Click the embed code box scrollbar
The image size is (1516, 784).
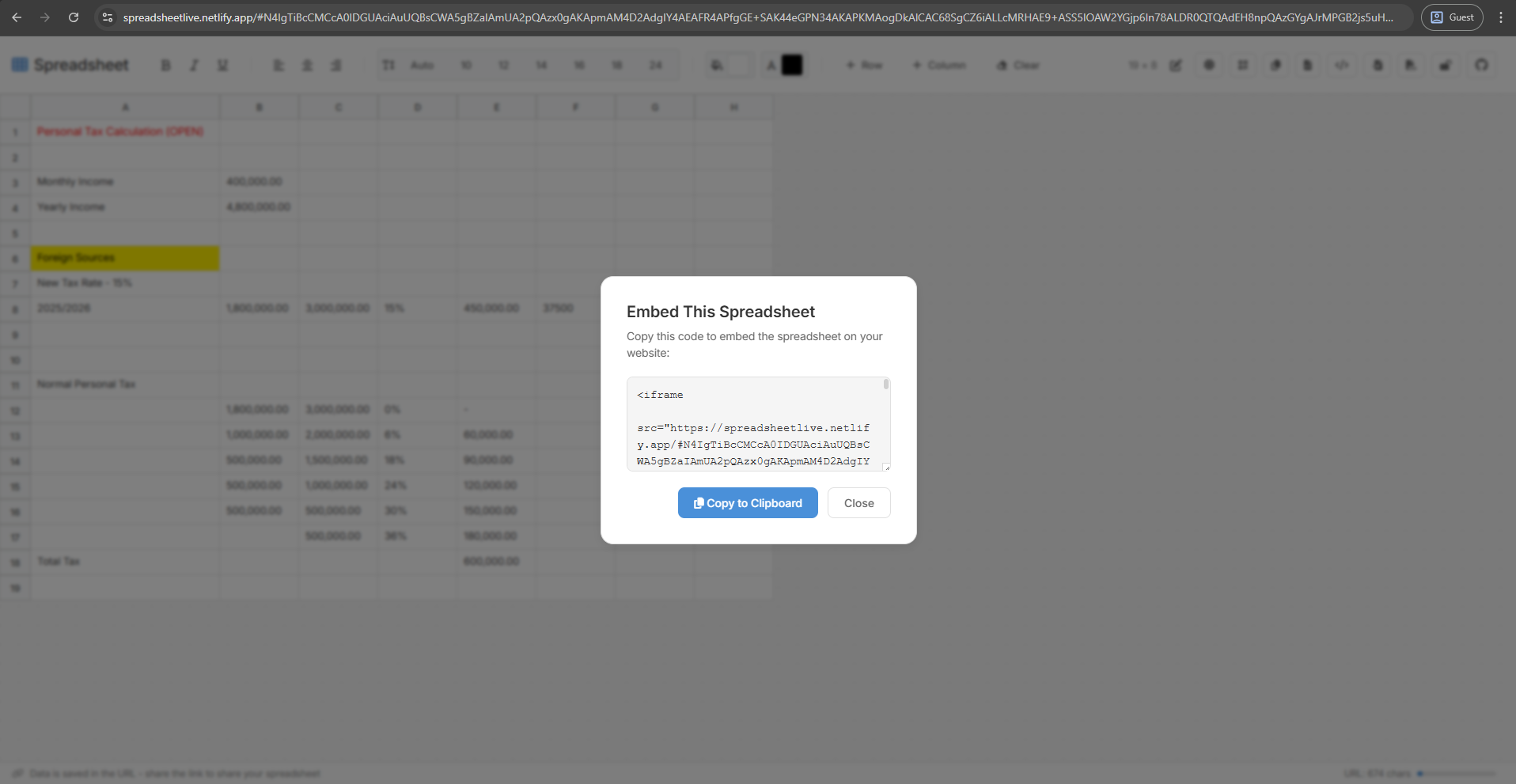click(886, 384)
